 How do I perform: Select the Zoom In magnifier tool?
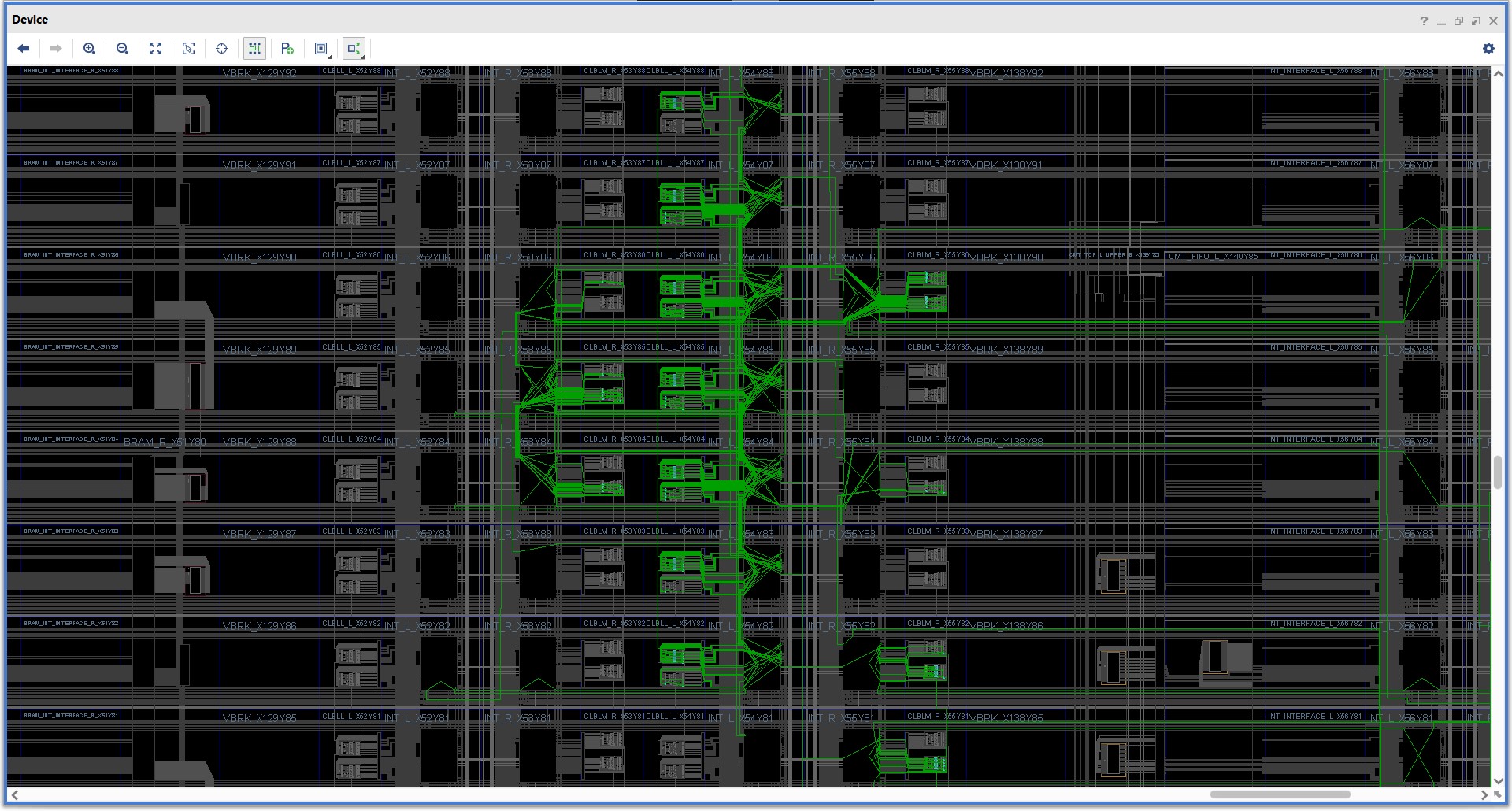(89, 48)
